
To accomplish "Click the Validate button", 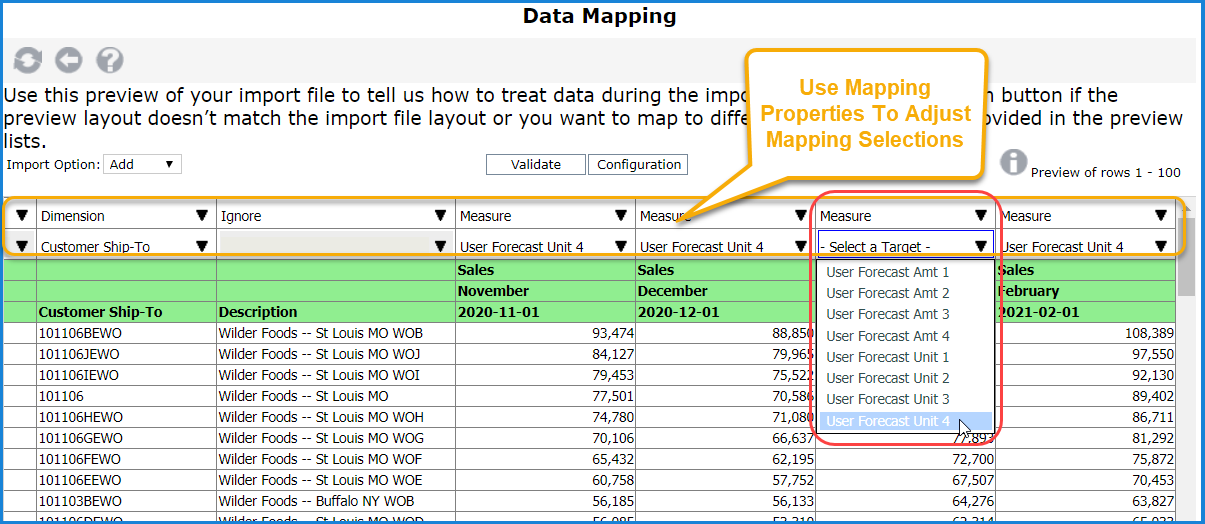I will click(x=535, y=165).
